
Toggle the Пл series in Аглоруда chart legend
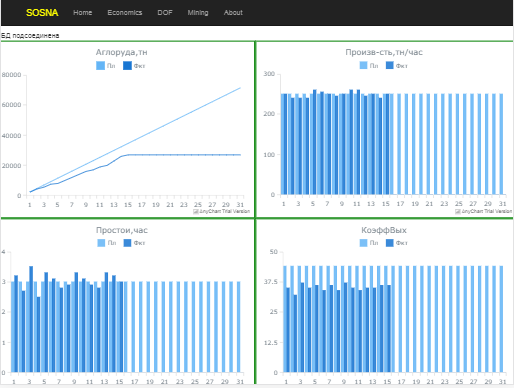click(106, 66)
